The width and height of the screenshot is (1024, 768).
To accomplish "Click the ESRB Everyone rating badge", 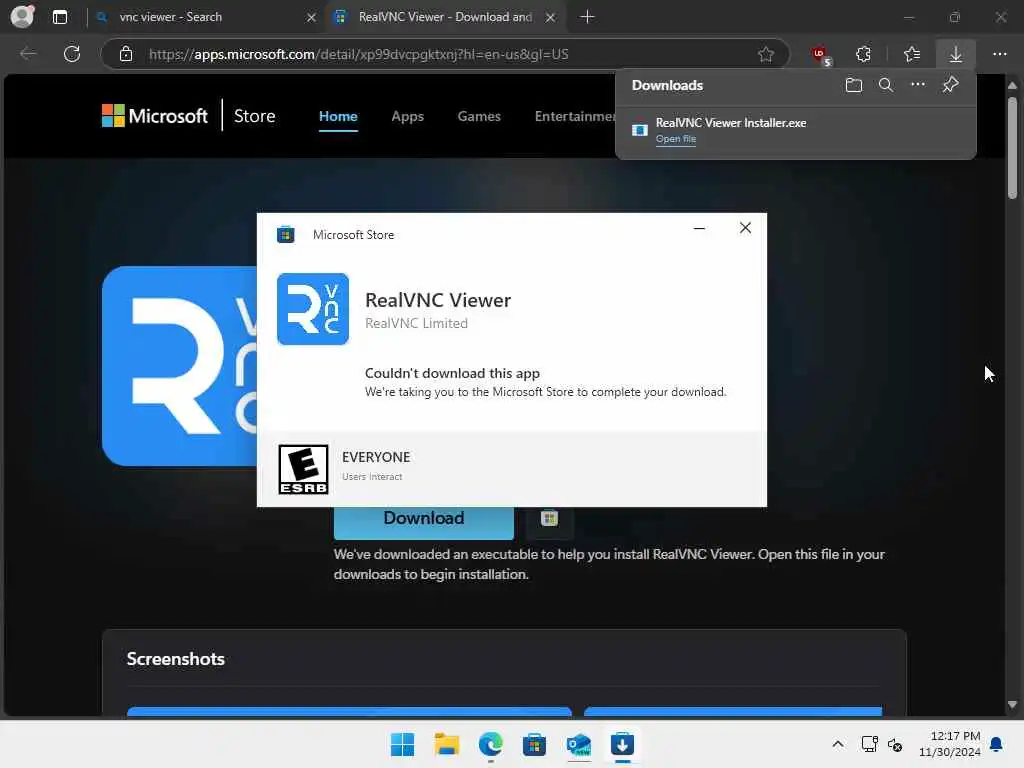I will pos(303,469).
